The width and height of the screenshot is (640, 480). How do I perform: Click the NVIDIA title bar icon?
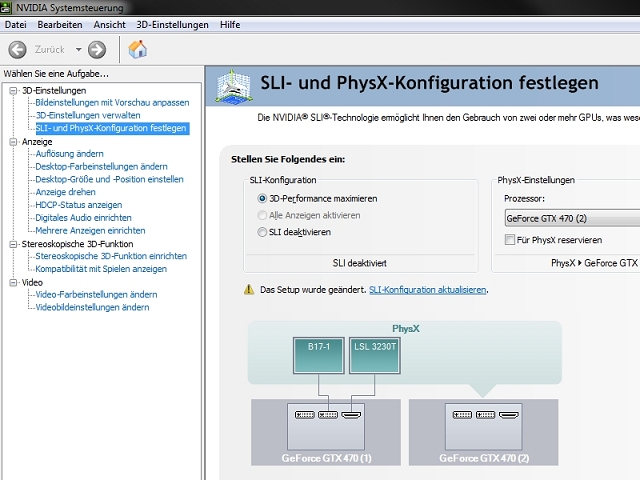coord(6,7)
